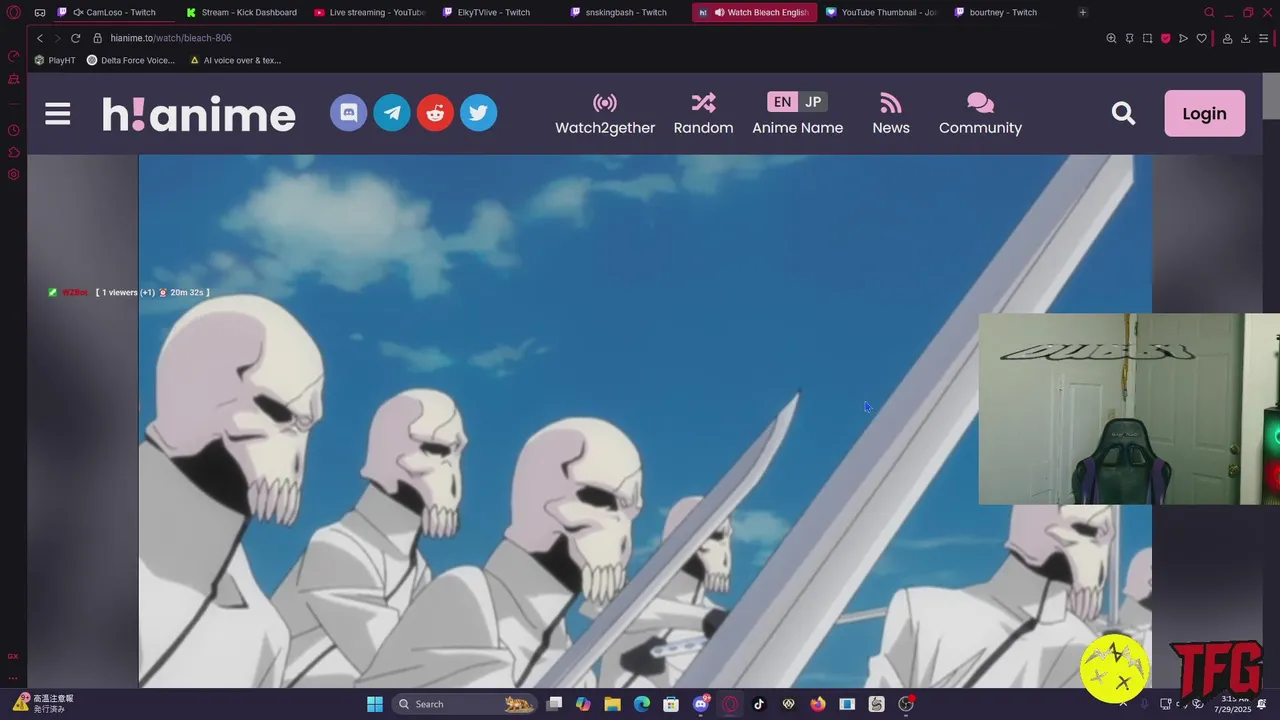Open the tab islands workspace icon

(x=40, y=13)
